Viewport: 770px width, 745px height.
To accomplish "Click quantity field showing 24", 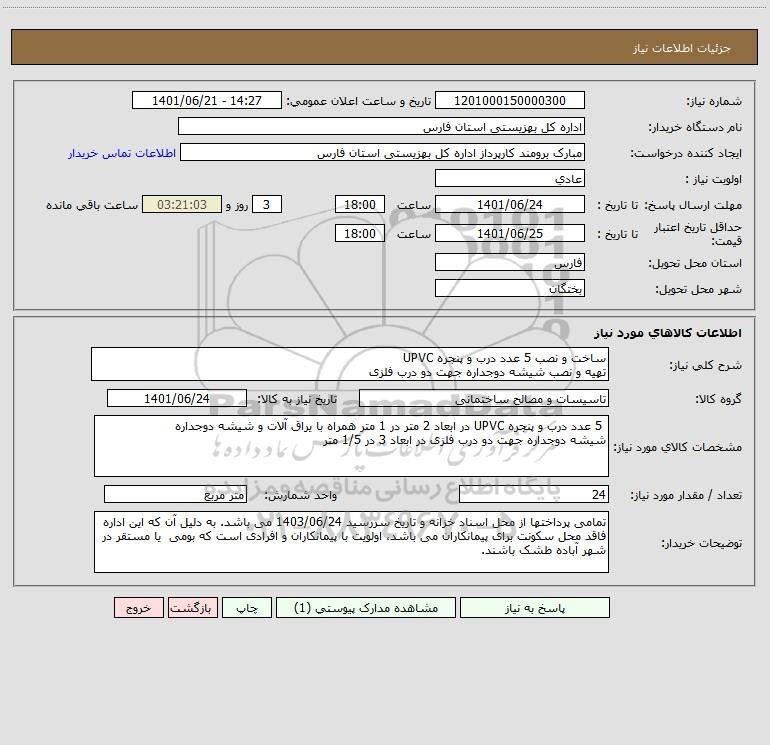I will tap(534, 494).
